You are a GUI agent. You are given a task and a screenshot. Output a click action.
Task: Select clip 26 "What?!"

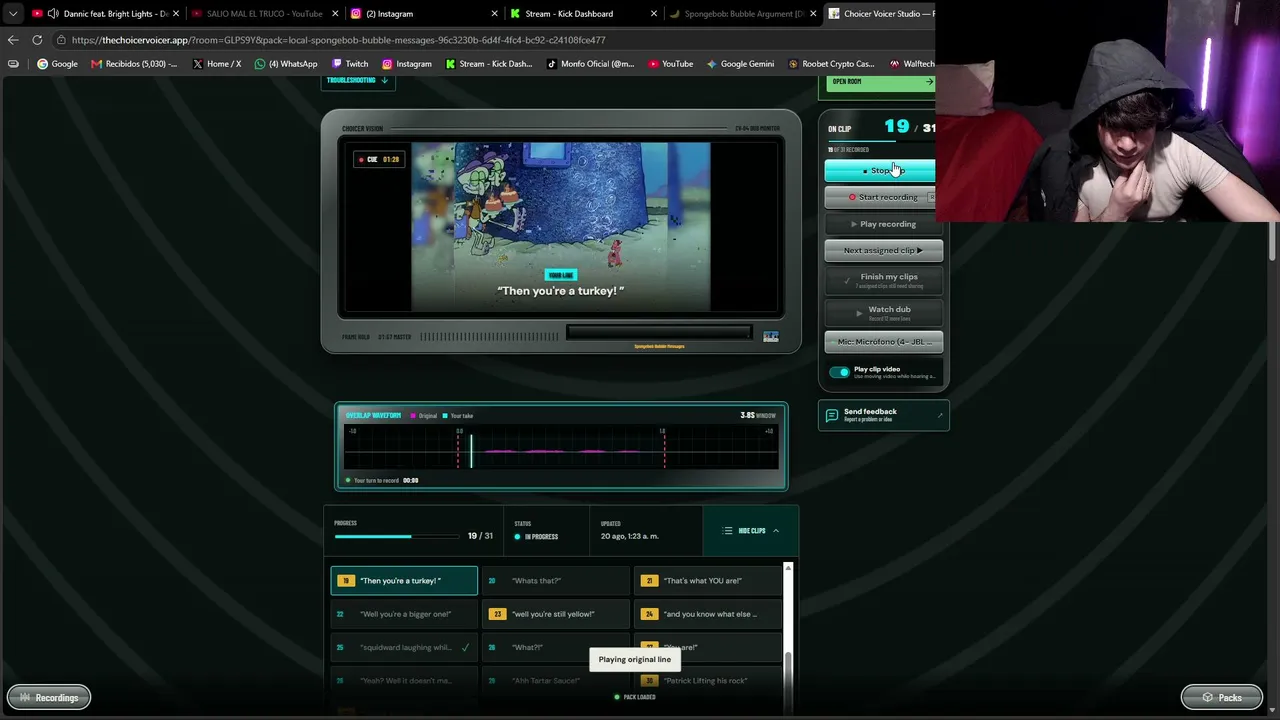point(555,647)
